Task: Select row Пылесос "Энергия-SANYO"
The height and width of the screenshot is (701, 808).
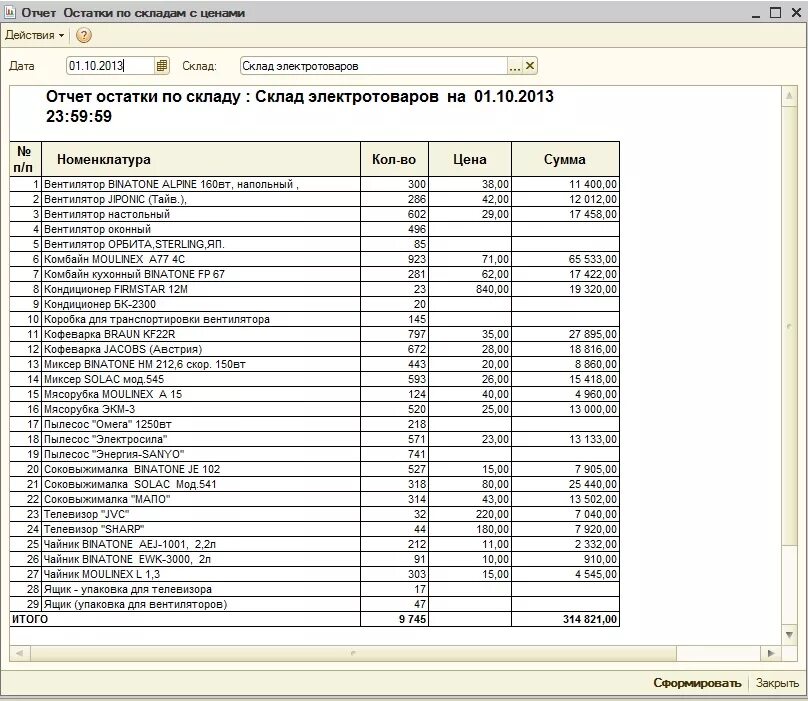Action: [314, 454]
